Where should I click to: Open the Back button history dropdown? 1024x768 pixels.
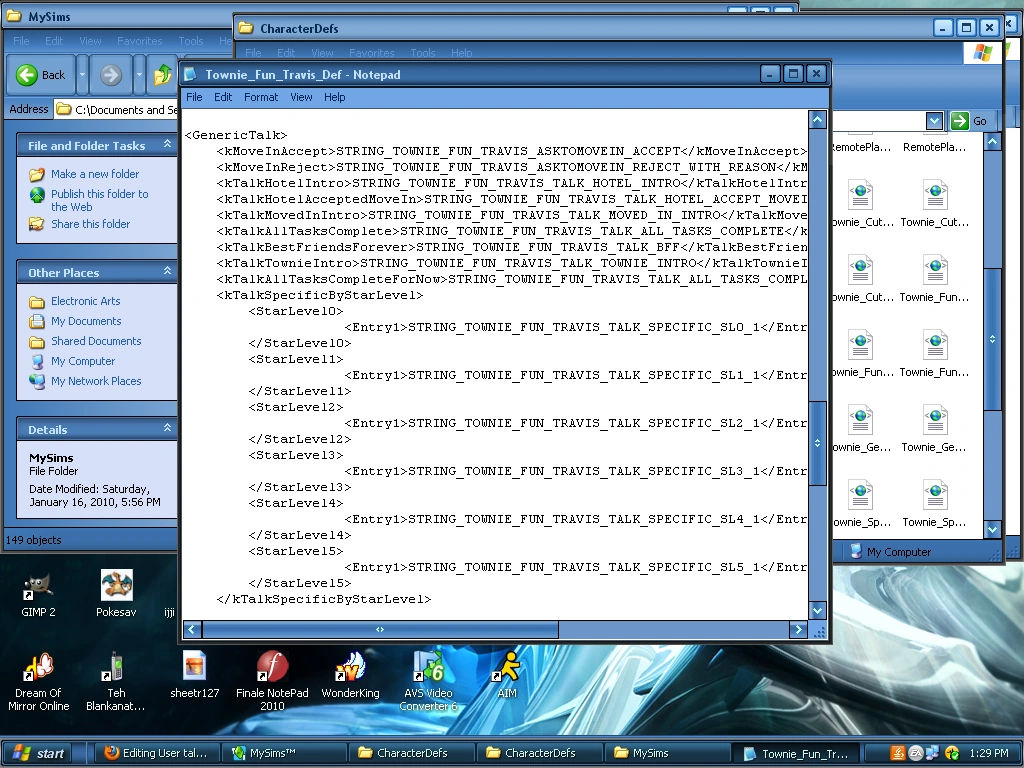(x=82, y=75)
